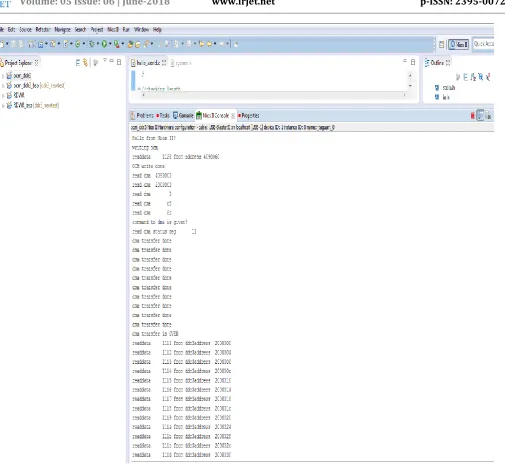Expand the ocm_ddr3_bsp project node
Viewport: 505px width, 466px height.
3,86
